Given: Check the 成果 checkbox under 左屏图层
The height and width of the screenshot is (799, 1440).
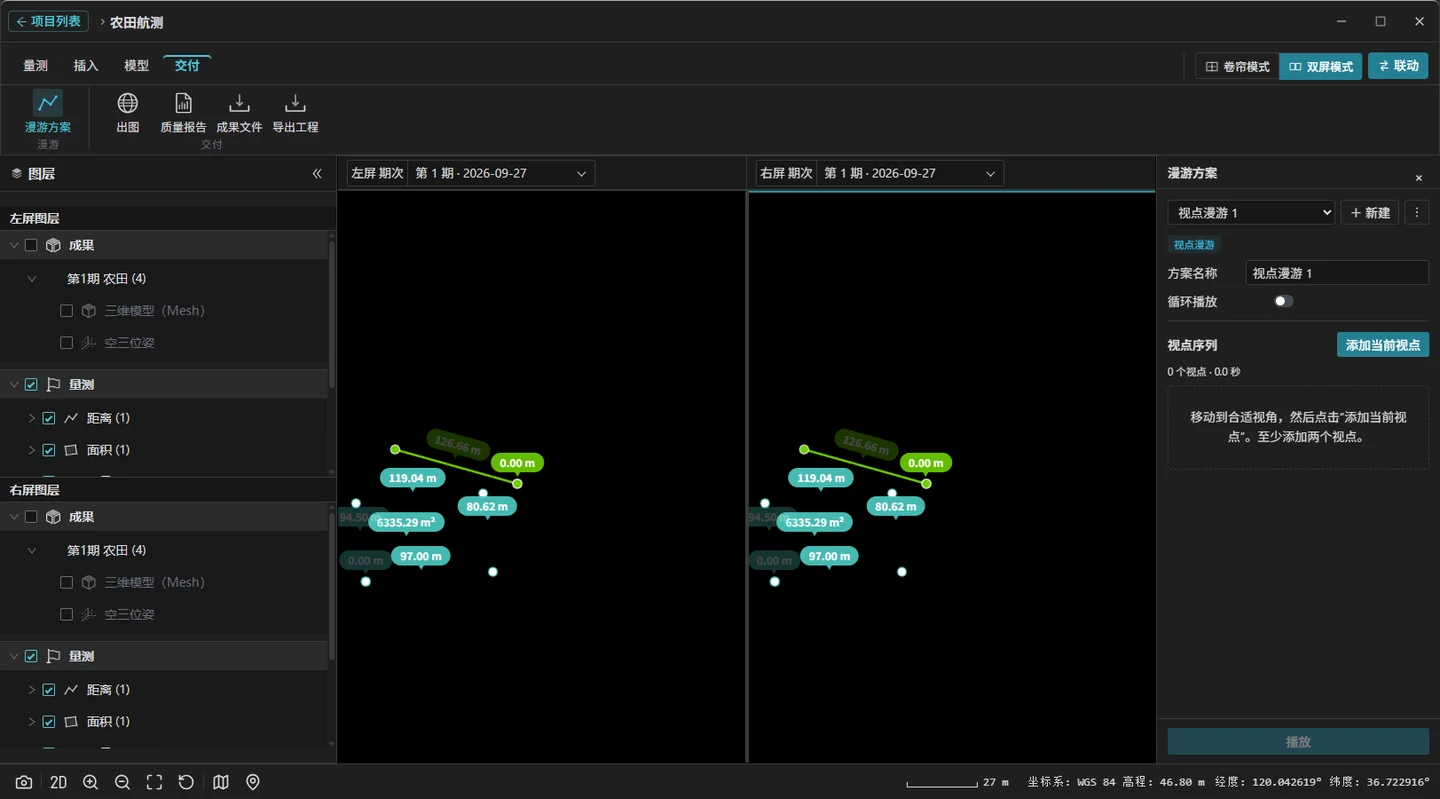Looking at the screenshot, I should tap(31, 245).
